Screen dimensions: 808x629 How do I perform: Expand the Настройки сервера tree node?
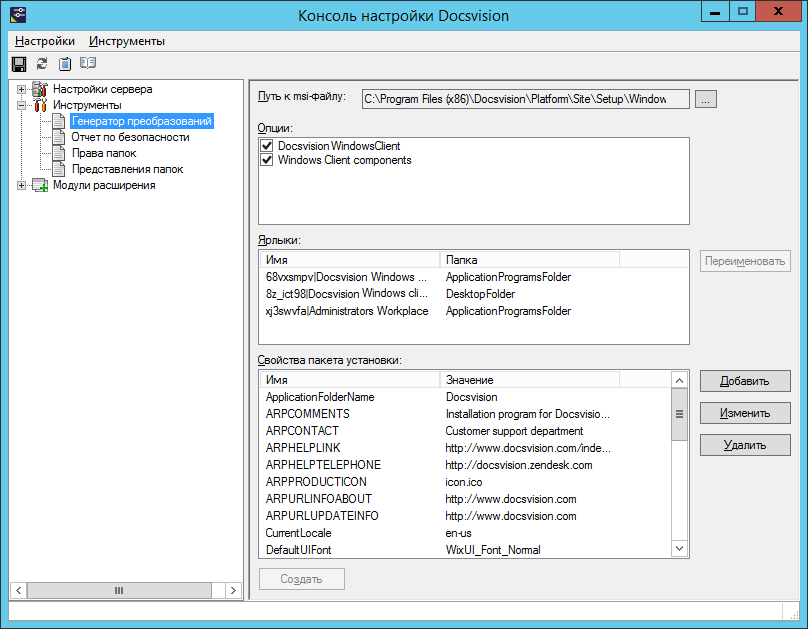point(21,89)
